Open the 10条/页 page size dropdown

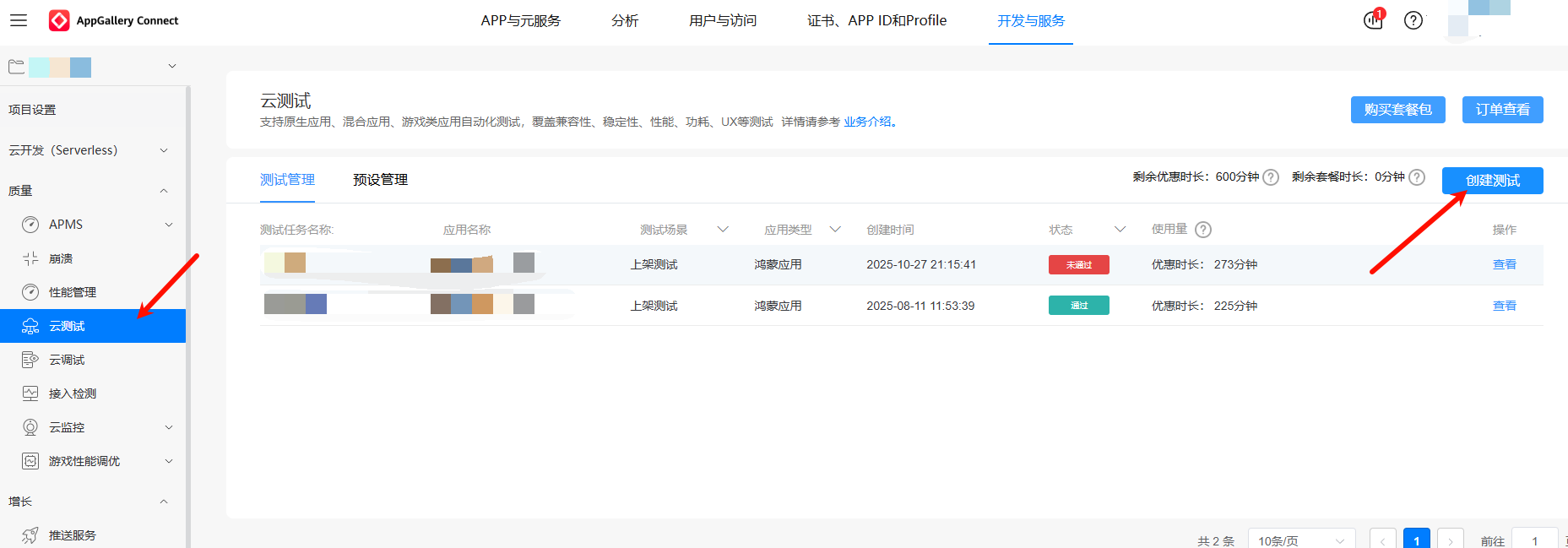coord(1300,540)
